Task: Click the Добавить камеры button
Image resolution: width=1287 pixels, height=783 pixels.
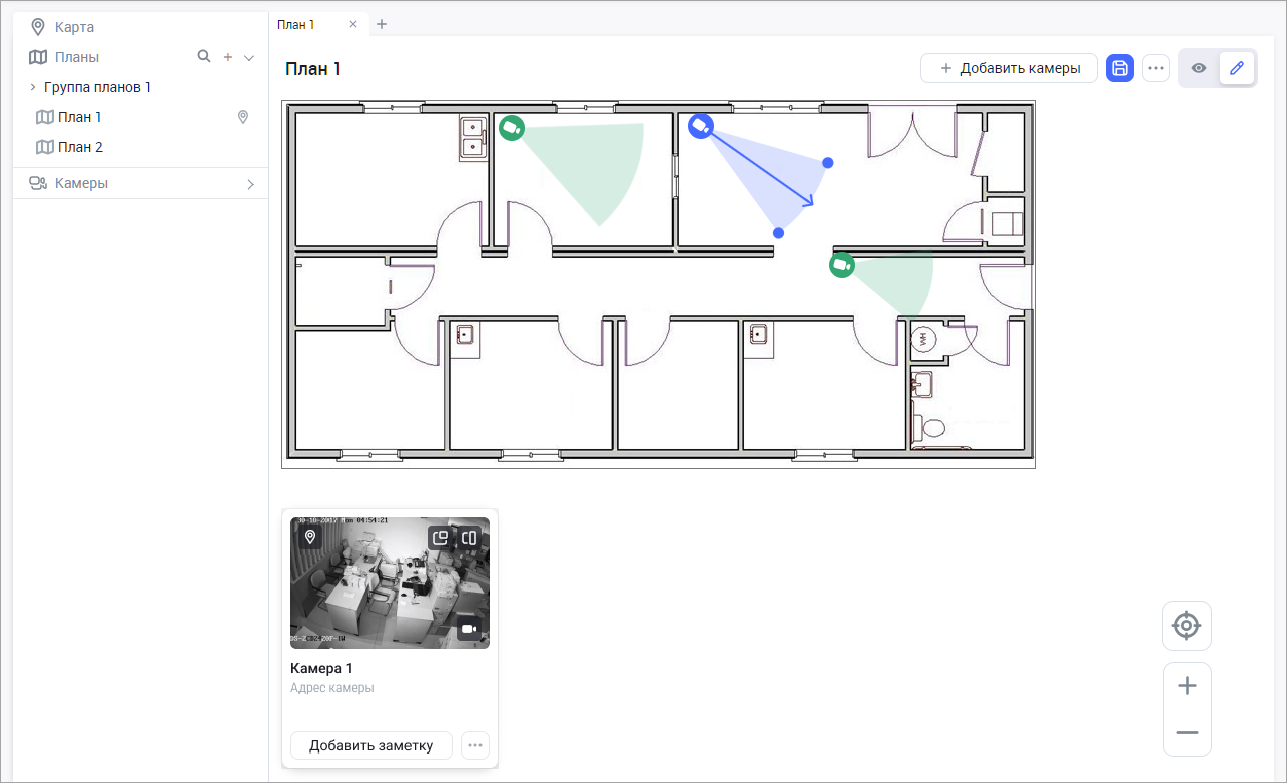Action: (1009, 68)
